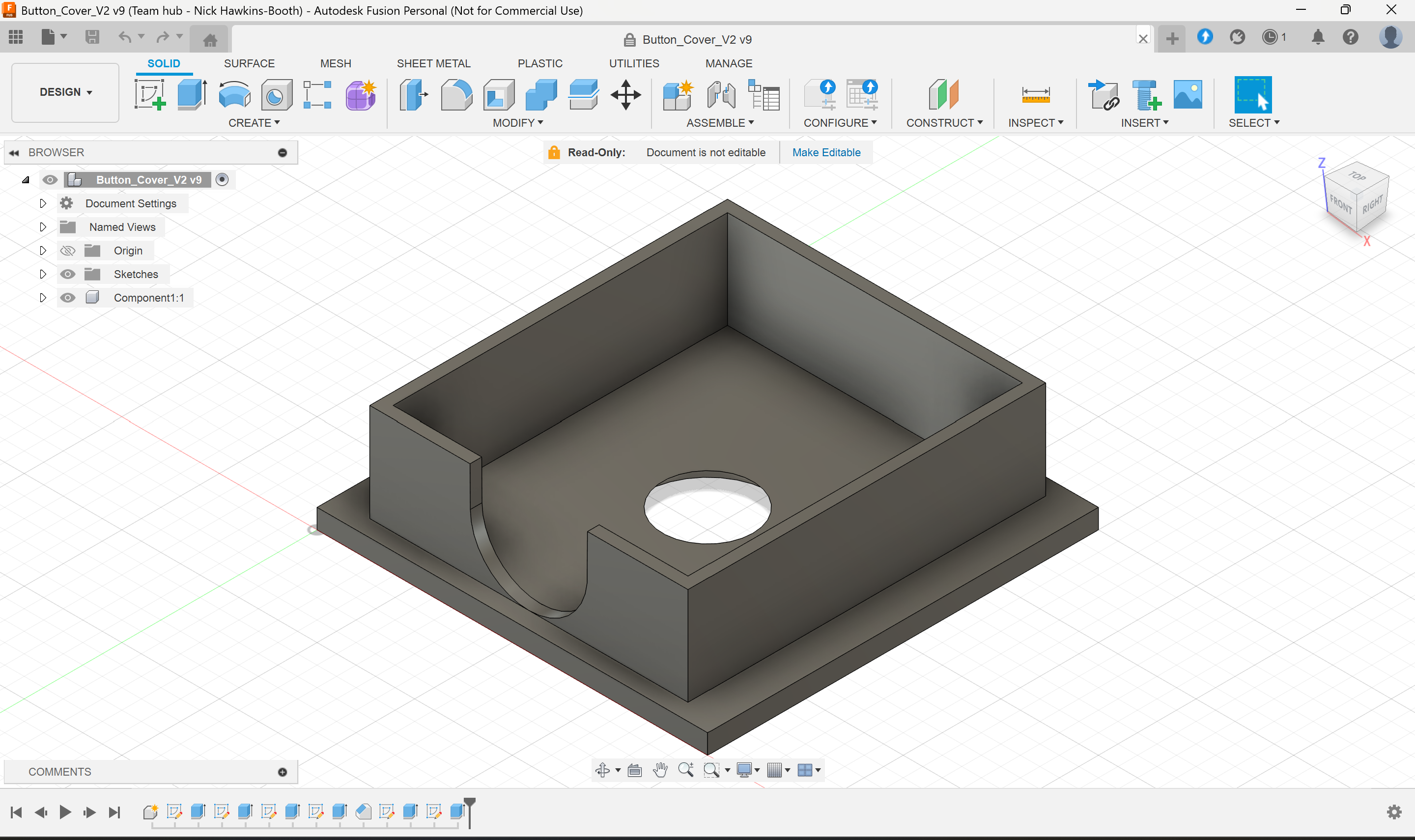Image resolution: width=1415 pixels, height=840 pixels.
Task: Select the Create Sketch tool
Action: pos(149,94)
